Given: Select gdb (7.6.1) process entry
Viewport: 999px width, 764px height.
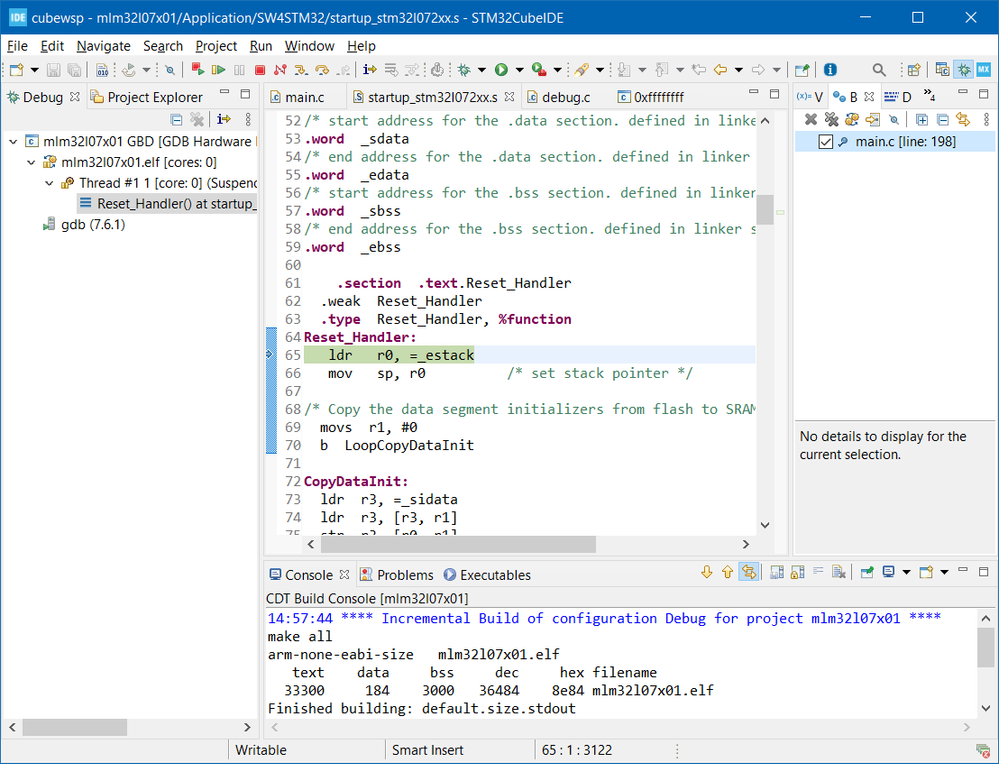Looking at the screenshot, I should (x=84, y=224).
